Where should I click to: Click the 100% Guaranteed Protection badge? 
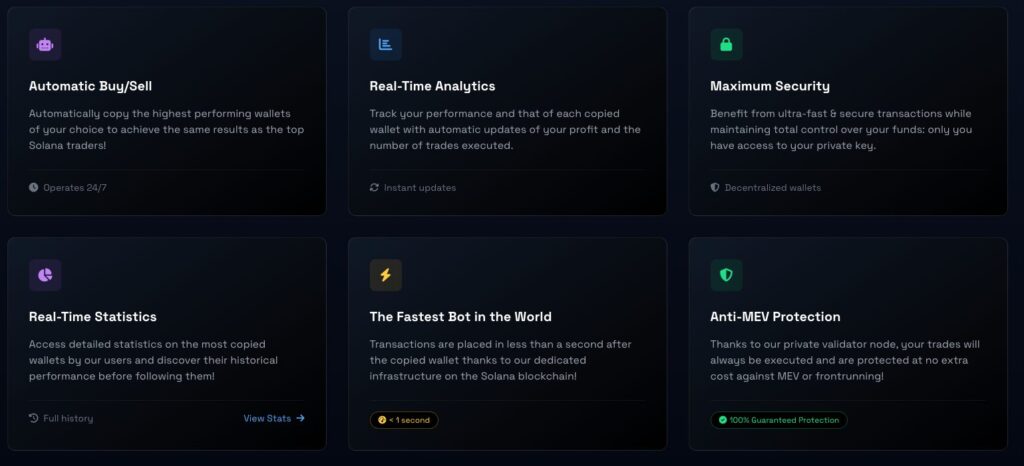click(x=778, y=420)
